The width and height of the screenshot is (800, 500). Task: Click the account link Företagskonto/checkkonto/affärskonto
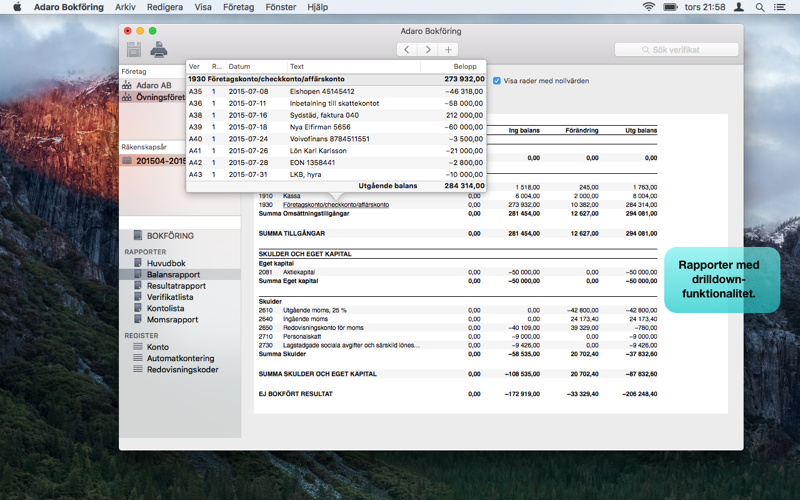[336, 205]
